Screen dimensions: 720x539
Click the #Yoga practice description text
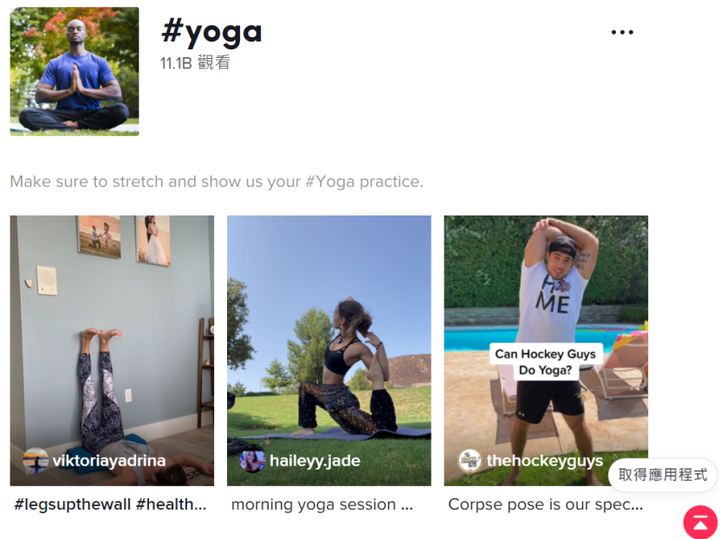click(217, 182)
